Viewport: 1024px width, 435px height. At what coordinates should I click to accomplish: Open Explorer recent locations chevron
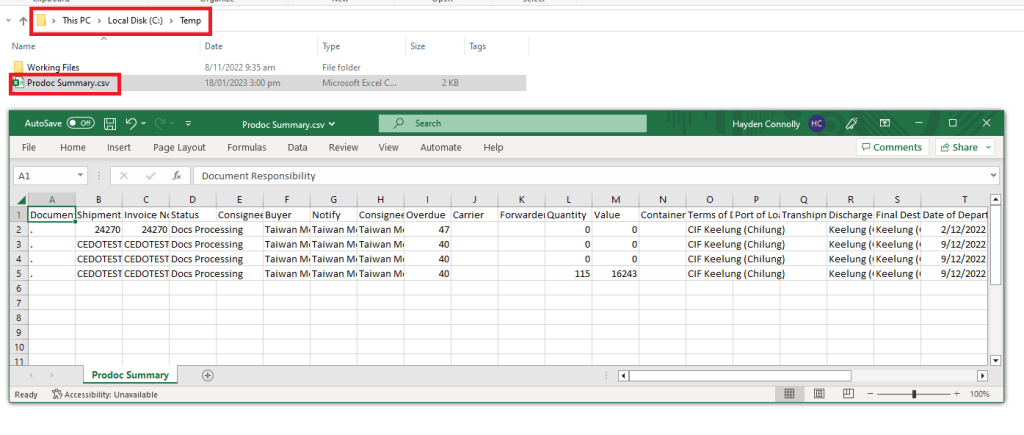click(8, 21)
